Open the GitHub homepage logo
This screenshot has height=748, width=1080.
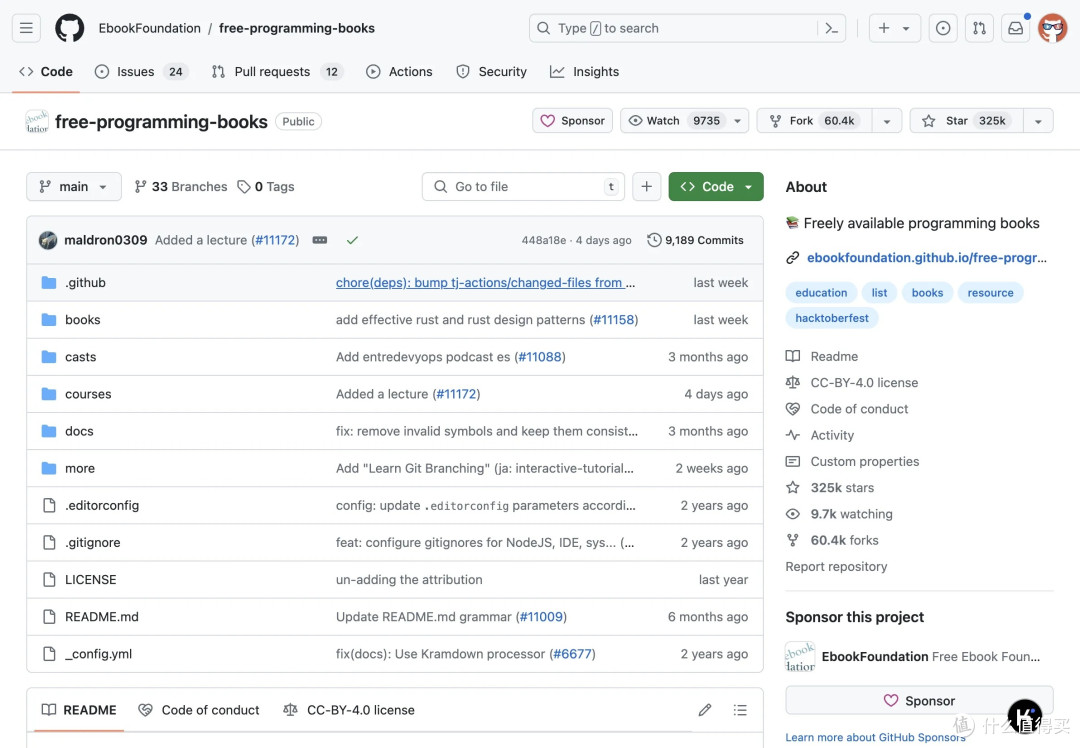click(x=70, y=28)
